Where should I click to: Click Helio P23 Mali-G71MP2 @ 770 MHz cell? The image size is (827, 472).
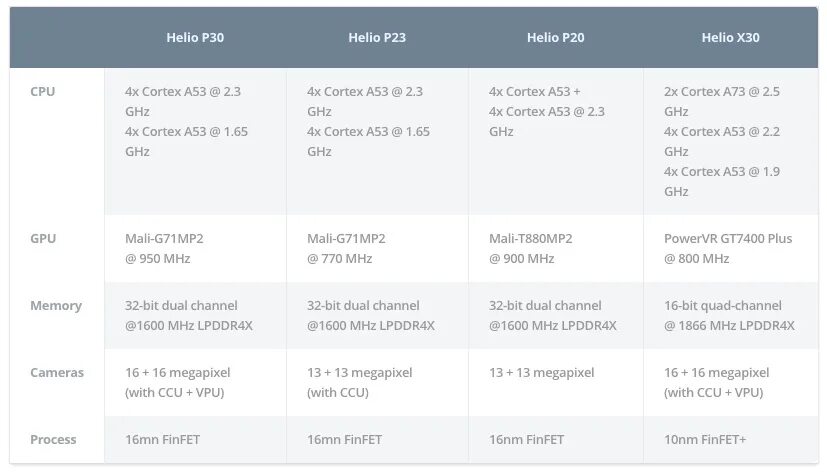point(347,248)
